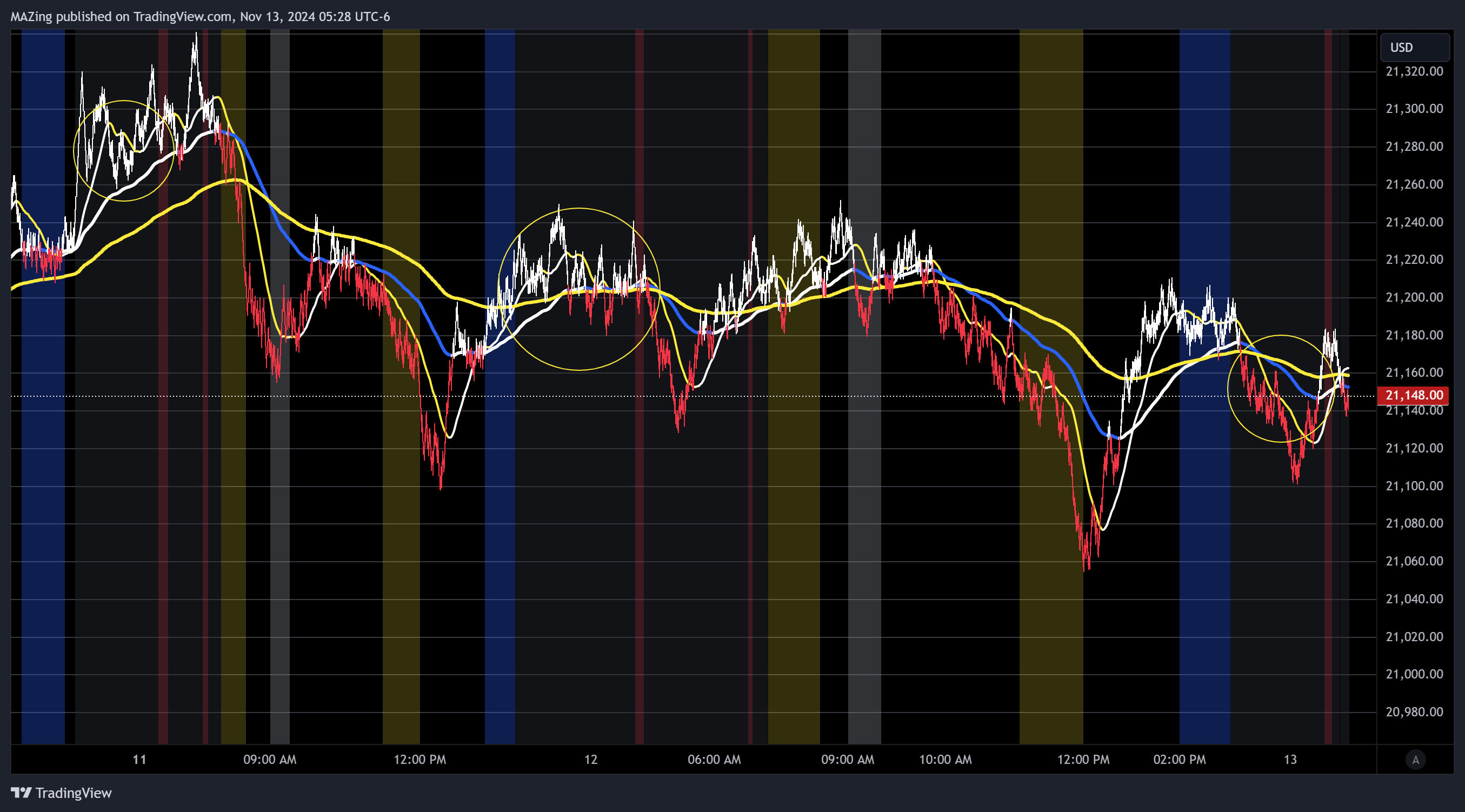Click the 21,100.00 price axis label

(x=1414, y=485)
